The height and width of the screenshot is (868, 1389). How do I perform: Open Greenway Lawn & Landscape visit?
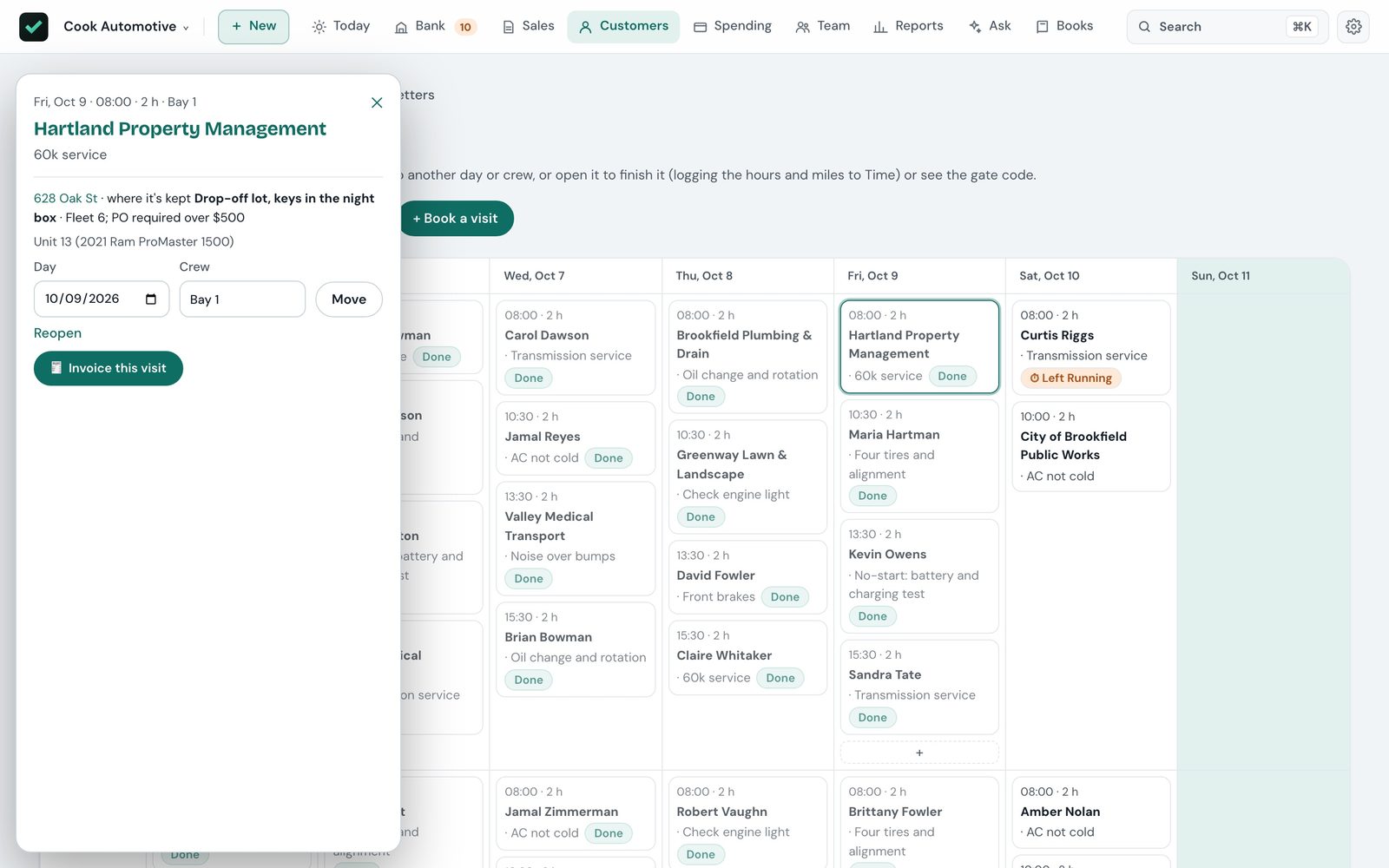[x=747, y=477]
